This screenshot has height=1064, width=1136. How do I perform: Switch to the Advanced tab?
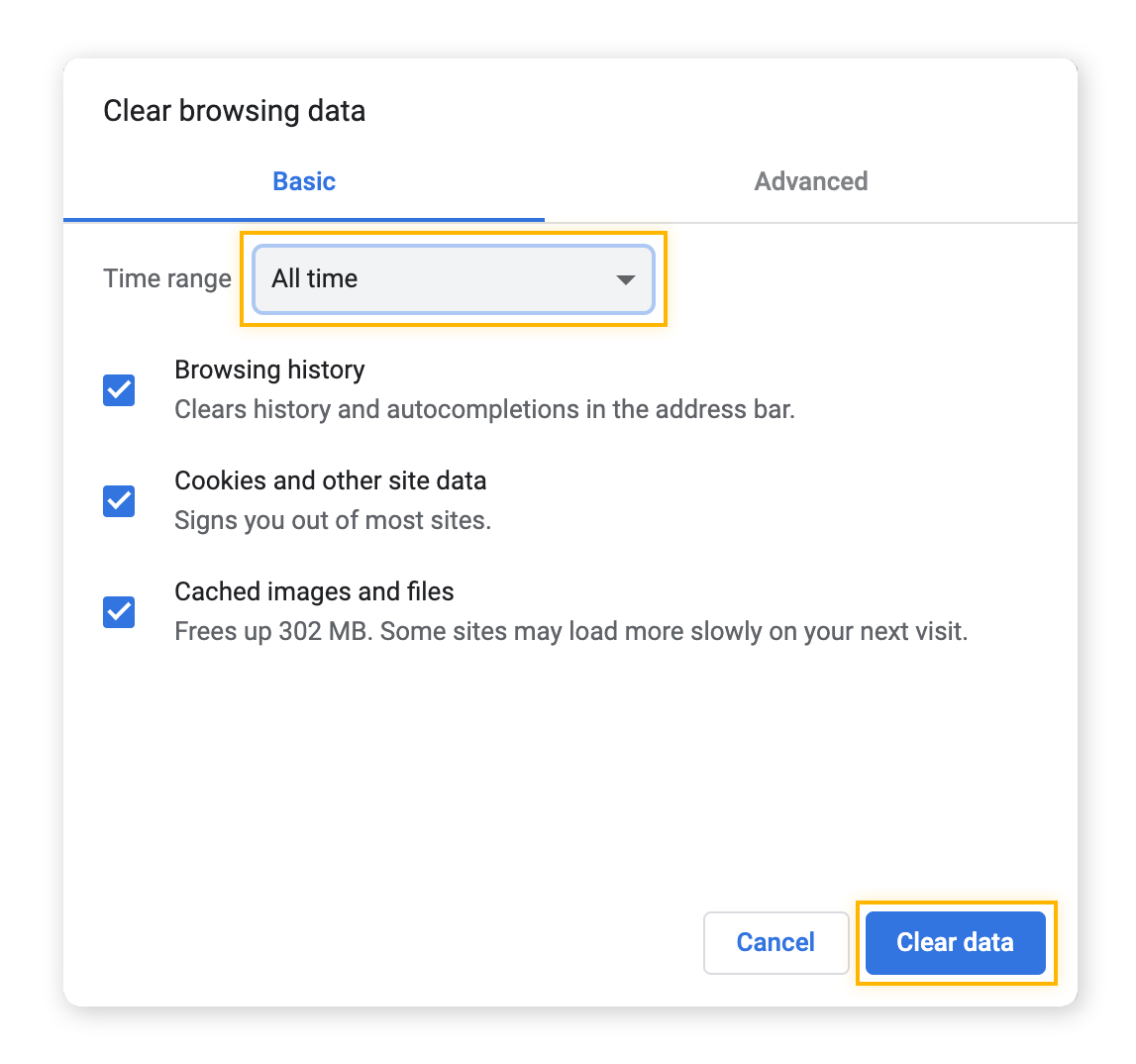(811, 181)
